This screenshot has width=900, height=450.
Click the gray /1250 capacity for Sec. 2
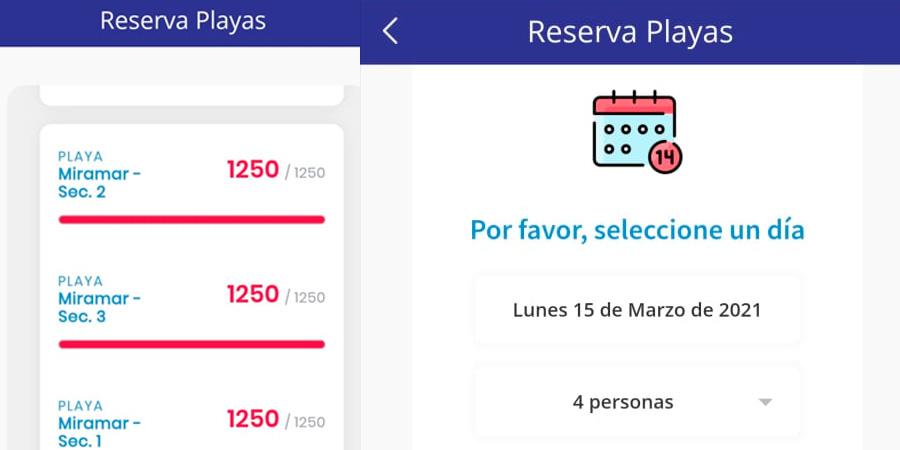pyautogui.click(x=306, y=173)
